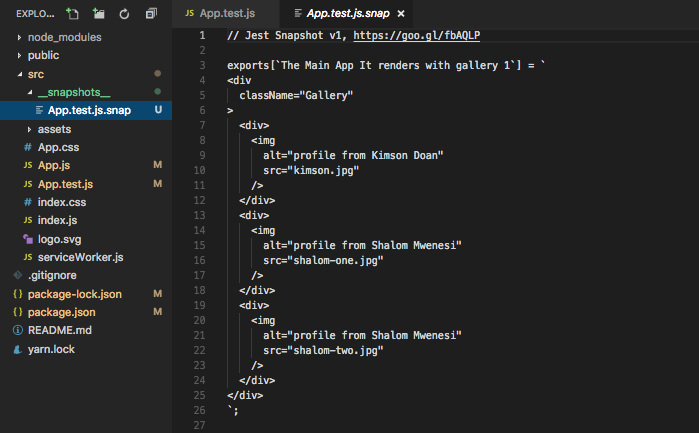Click the JS icon beside index.js

pos(28,220)
